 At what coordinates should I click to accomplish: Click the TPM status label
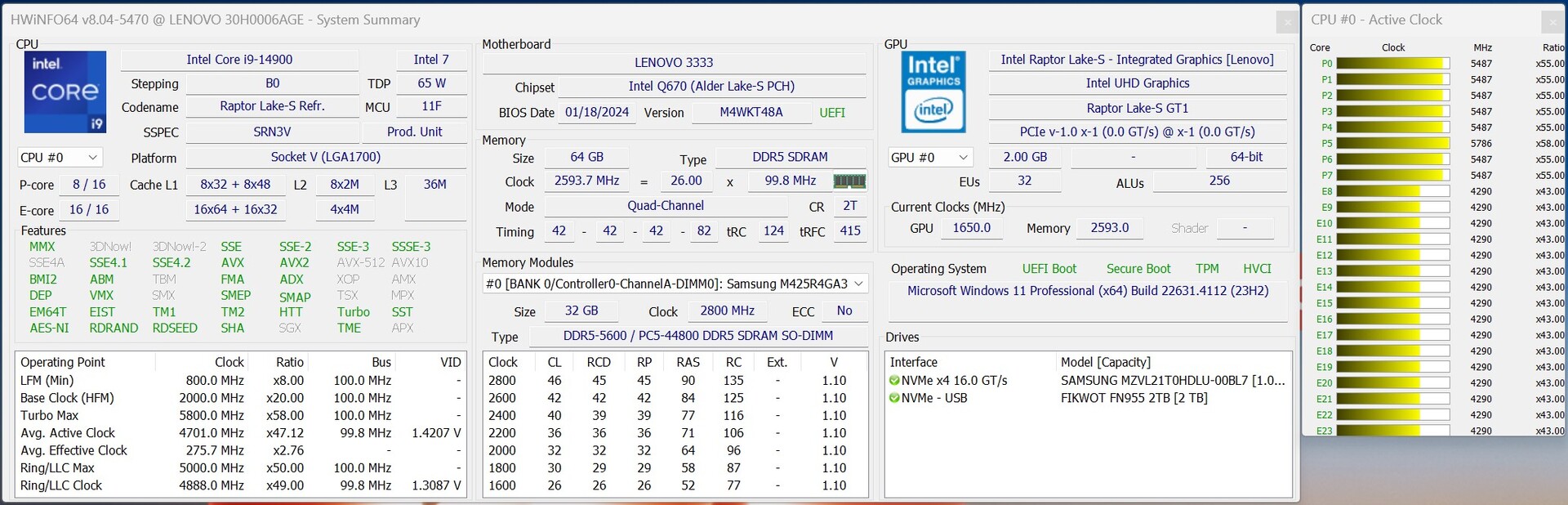(1207, 269)
